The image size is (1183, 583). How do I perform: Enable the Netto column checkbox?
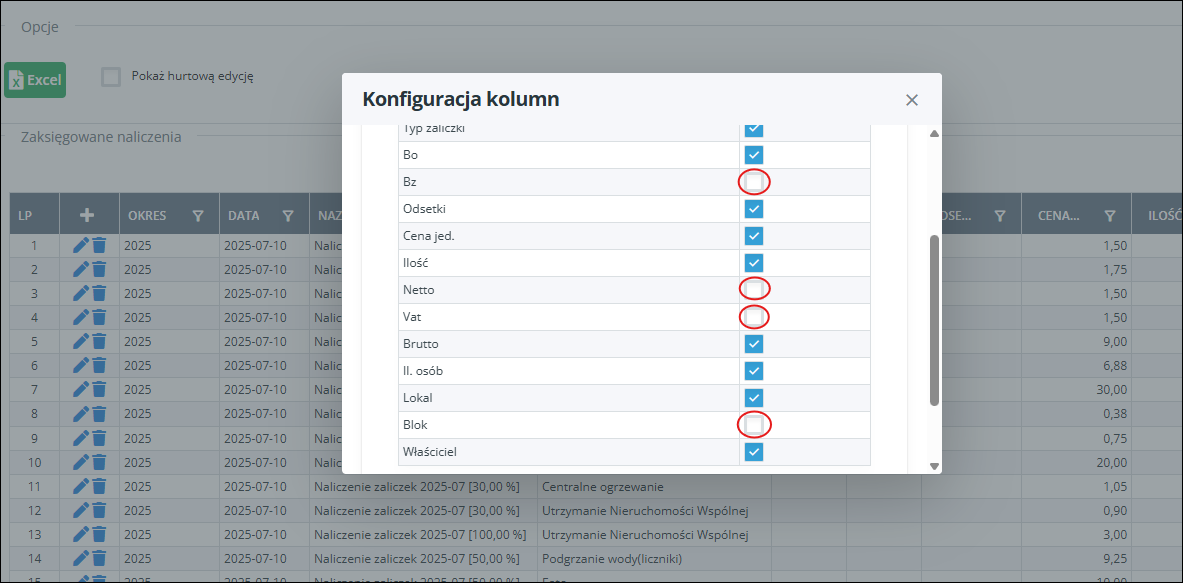pos(754,290)
